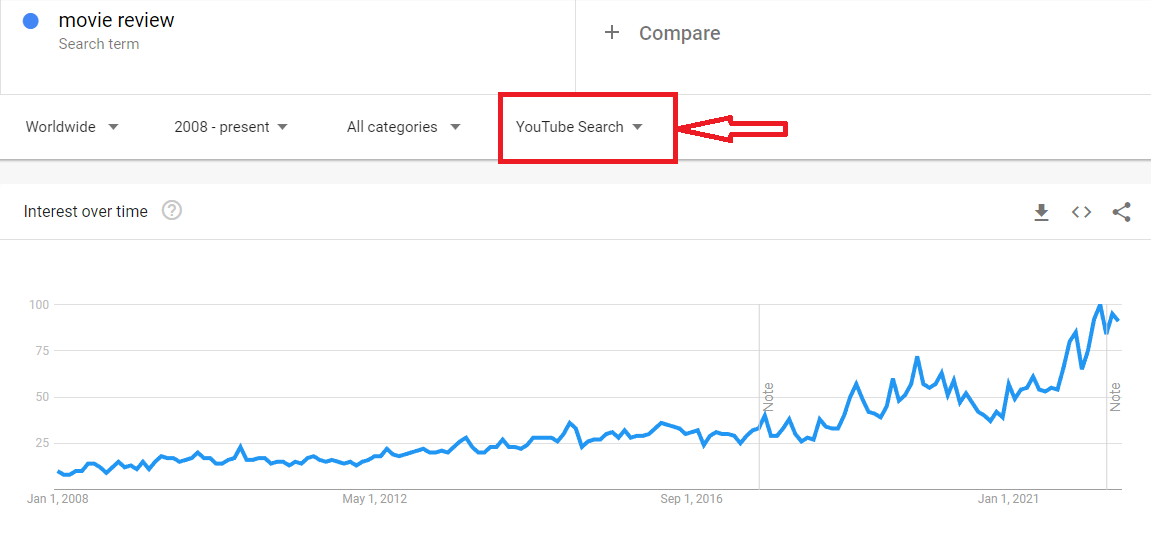This screenshot has width=1151, height=537.
Task: Click the Jan 1, 2021 axis label
Action: (1008, 499)
